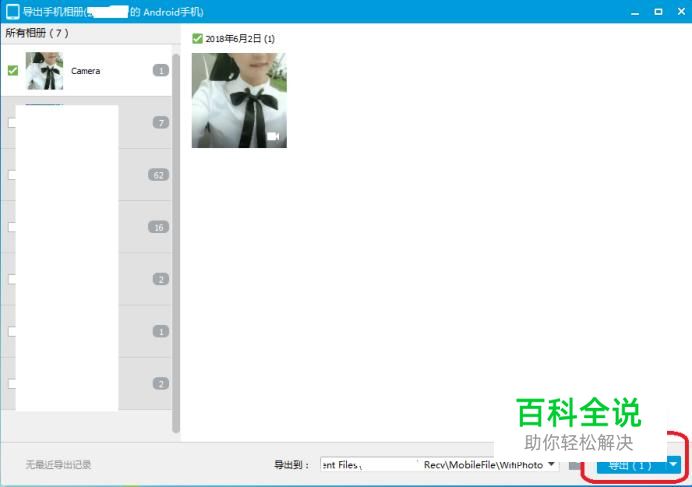The height and width of the screenshot is (487, 692).
Task: Click the album count badge 62
Action: click(x=158, y=175)
